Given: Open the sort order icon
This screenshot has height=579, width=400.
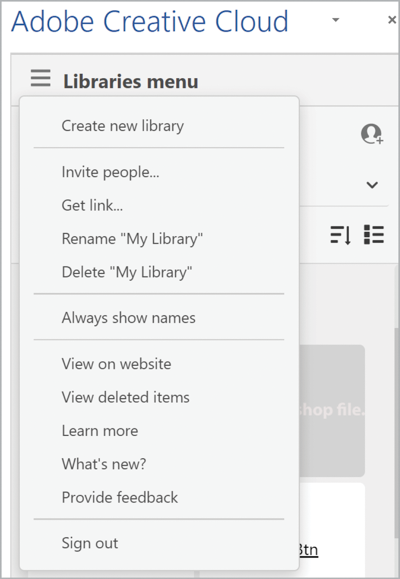Looking at the screenshot, I should tap(341, 234).
